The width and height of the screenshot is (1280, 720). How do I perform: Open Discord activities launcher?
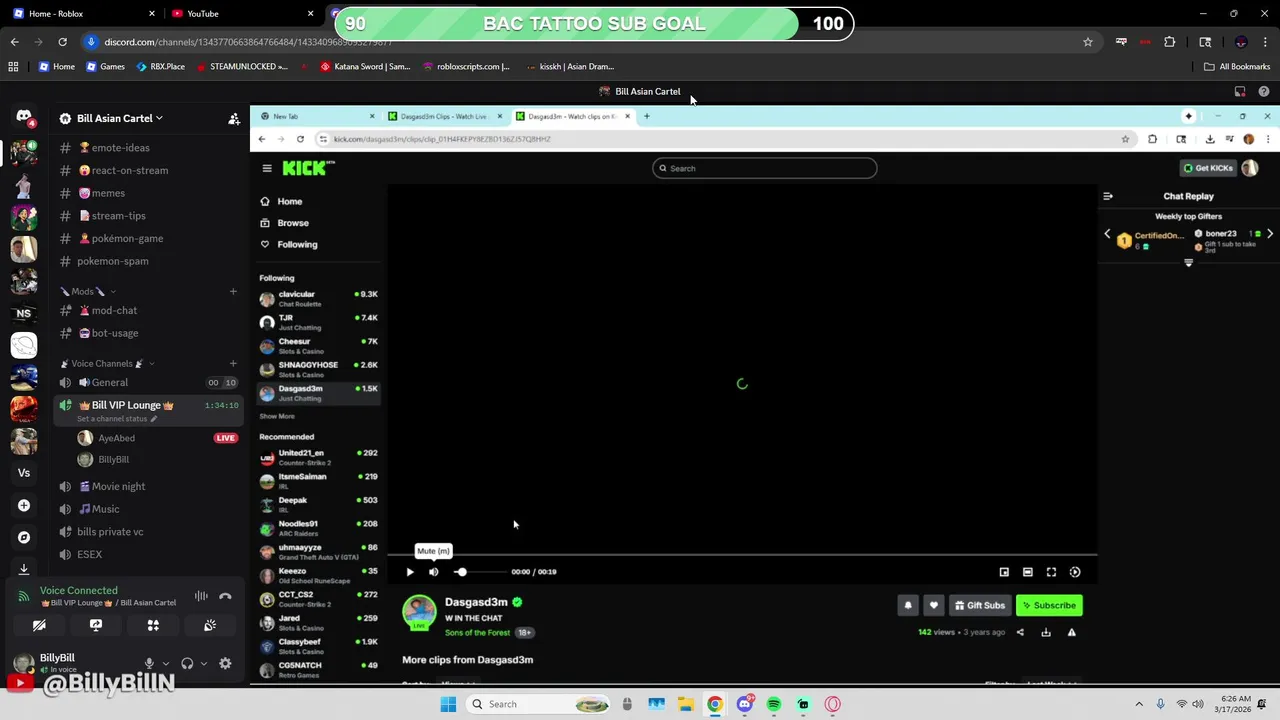coord(153,625)
